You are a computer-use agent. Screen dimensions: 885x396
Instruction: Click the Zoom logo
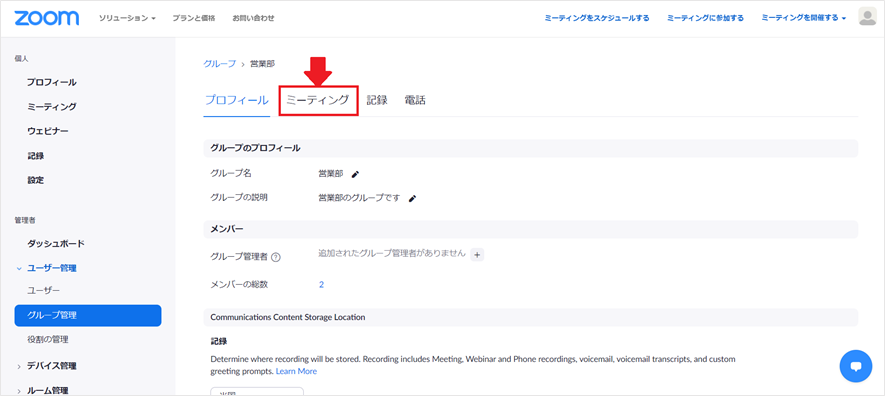click(47, 18)
